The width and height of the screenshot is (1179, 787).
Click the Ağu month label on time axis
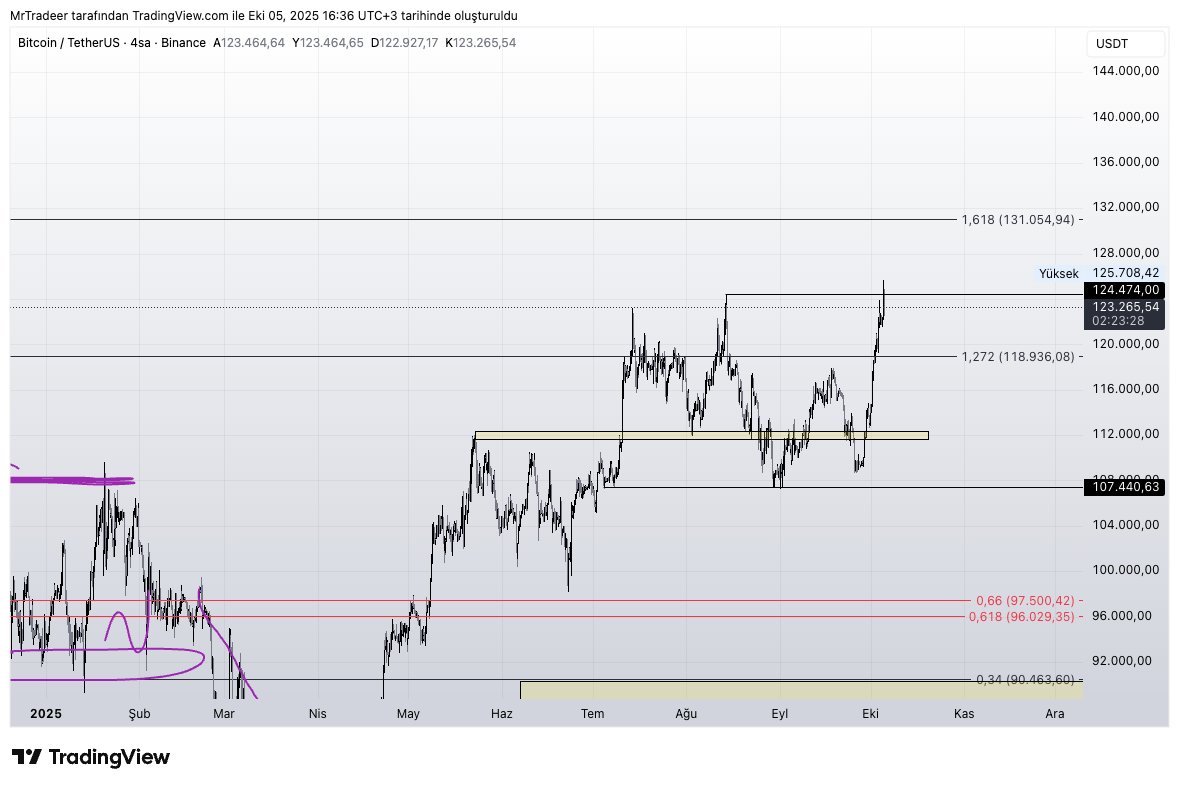[x=686, y=713]
